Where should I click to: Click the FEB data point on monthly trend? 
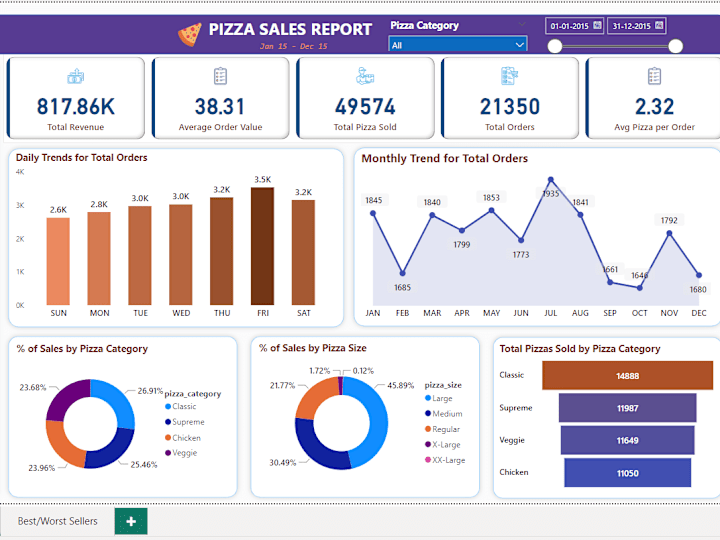403,273
